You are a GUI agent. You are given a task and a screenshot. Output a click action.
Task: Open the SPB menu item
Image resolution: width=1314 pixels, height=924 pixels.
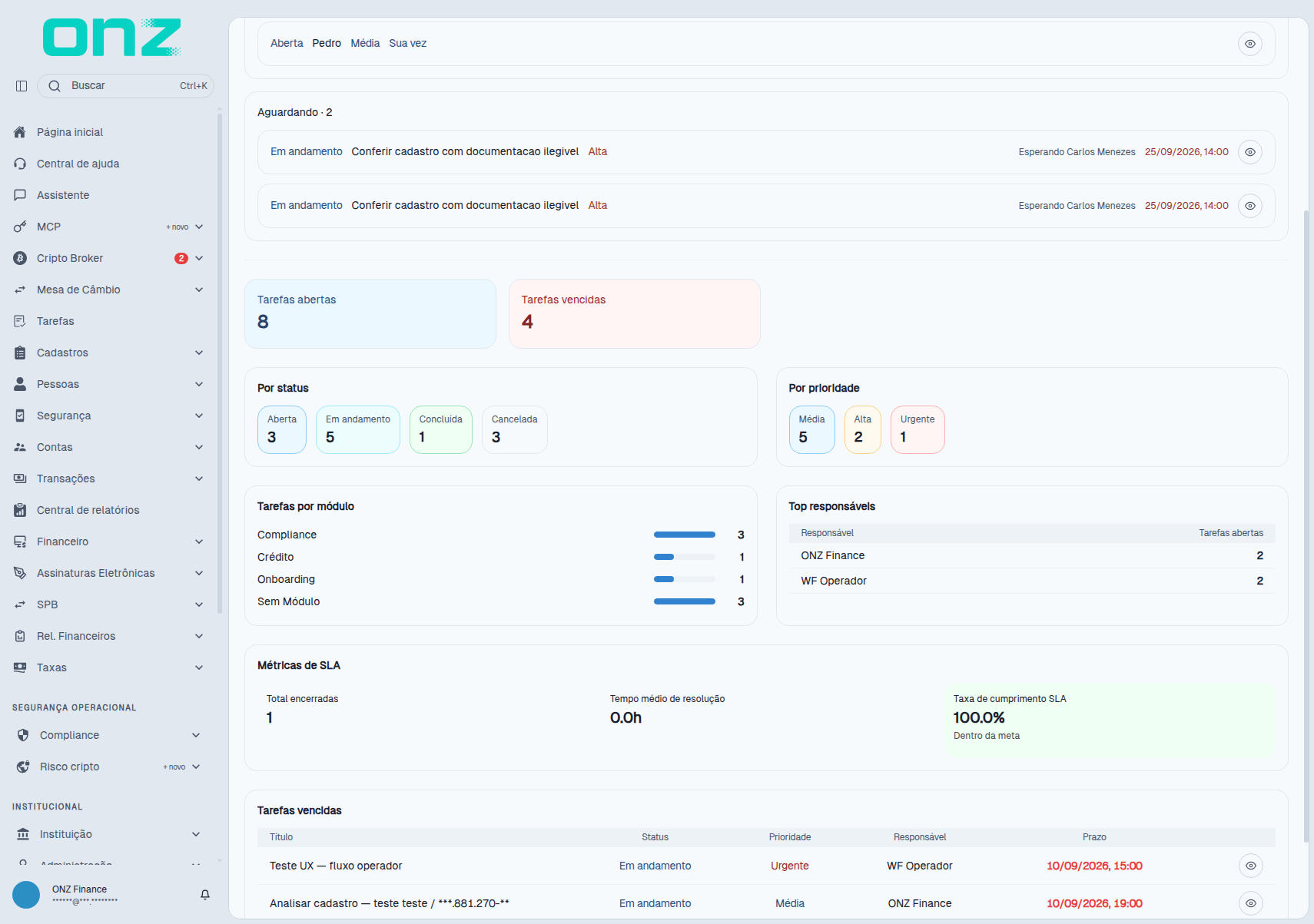point(109,604)
